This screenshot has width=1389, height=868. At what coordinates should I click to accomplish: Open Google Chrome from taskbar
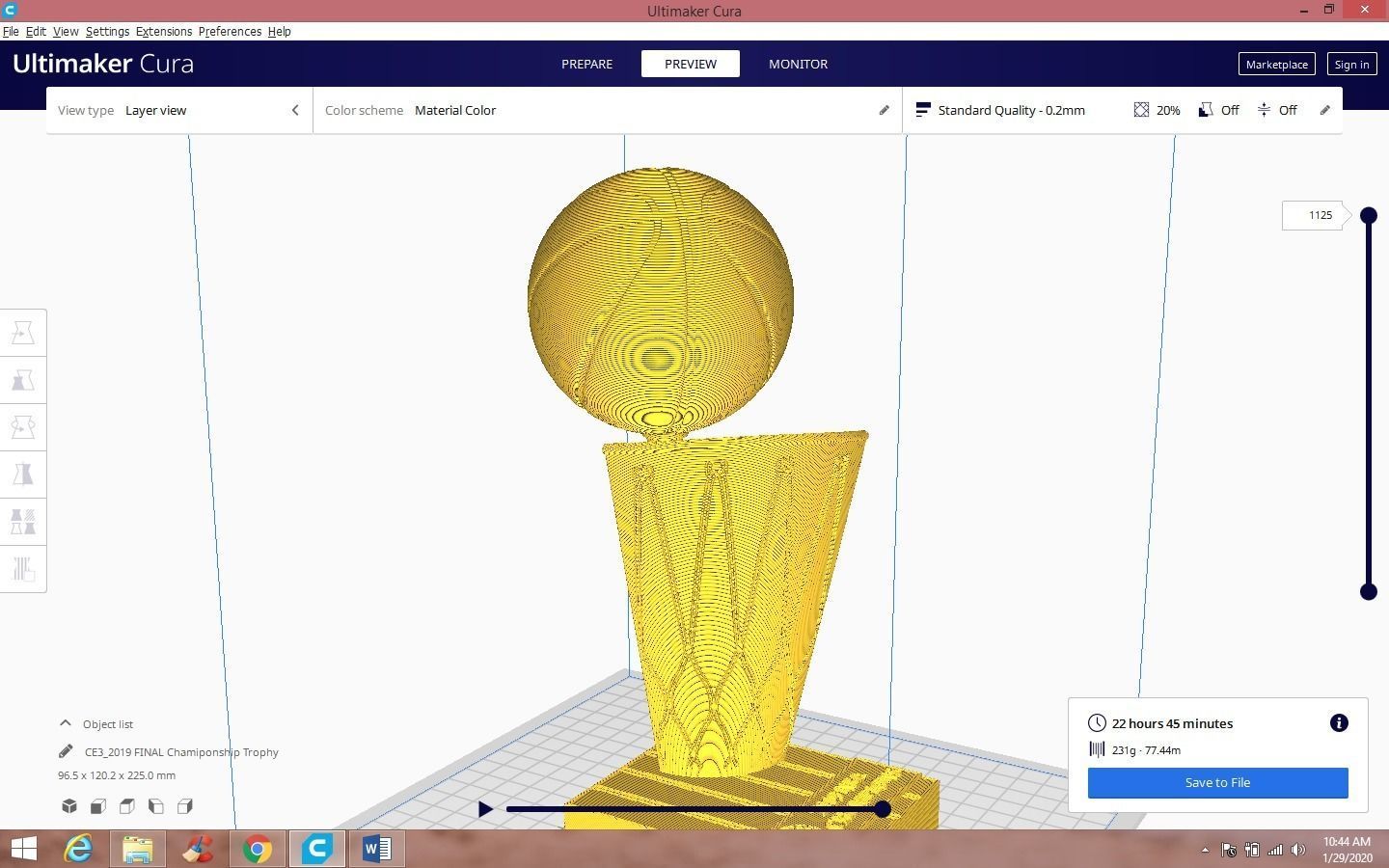257,849
